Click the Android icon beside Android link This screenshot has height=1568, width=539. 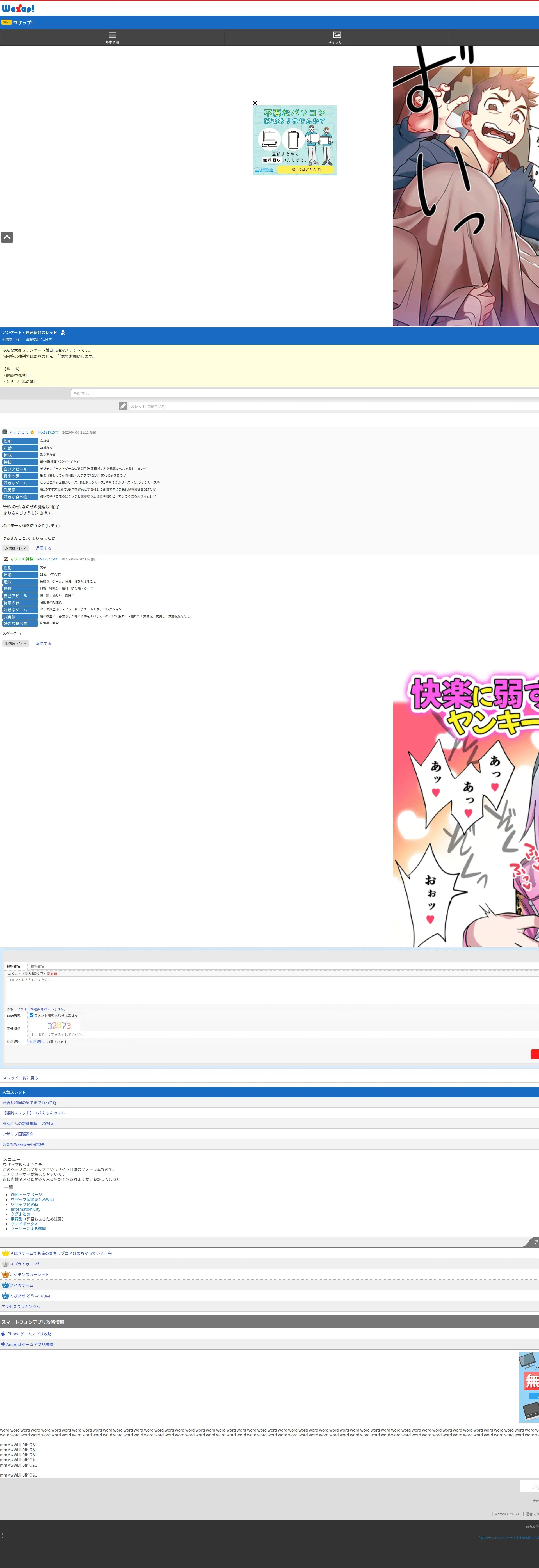pos(3,1344)
